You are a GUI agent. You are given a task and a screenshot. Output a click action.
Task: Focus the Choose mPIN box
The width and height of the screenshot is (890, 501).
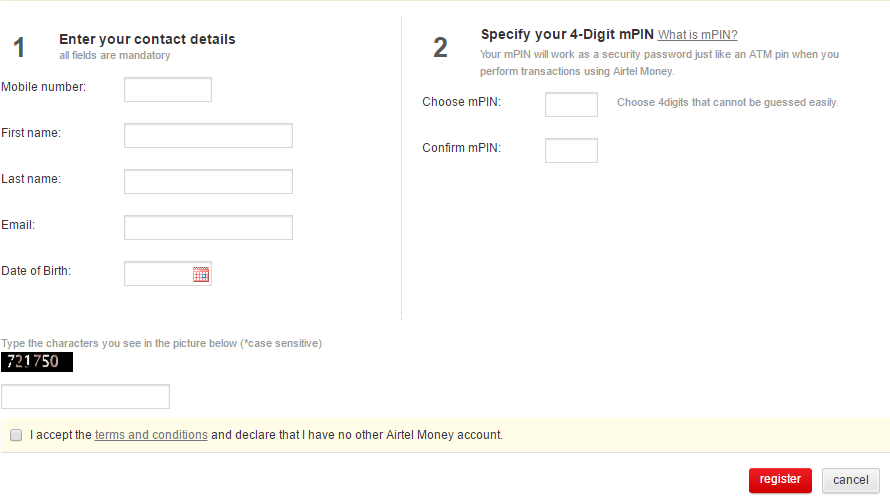click(571, 104)
